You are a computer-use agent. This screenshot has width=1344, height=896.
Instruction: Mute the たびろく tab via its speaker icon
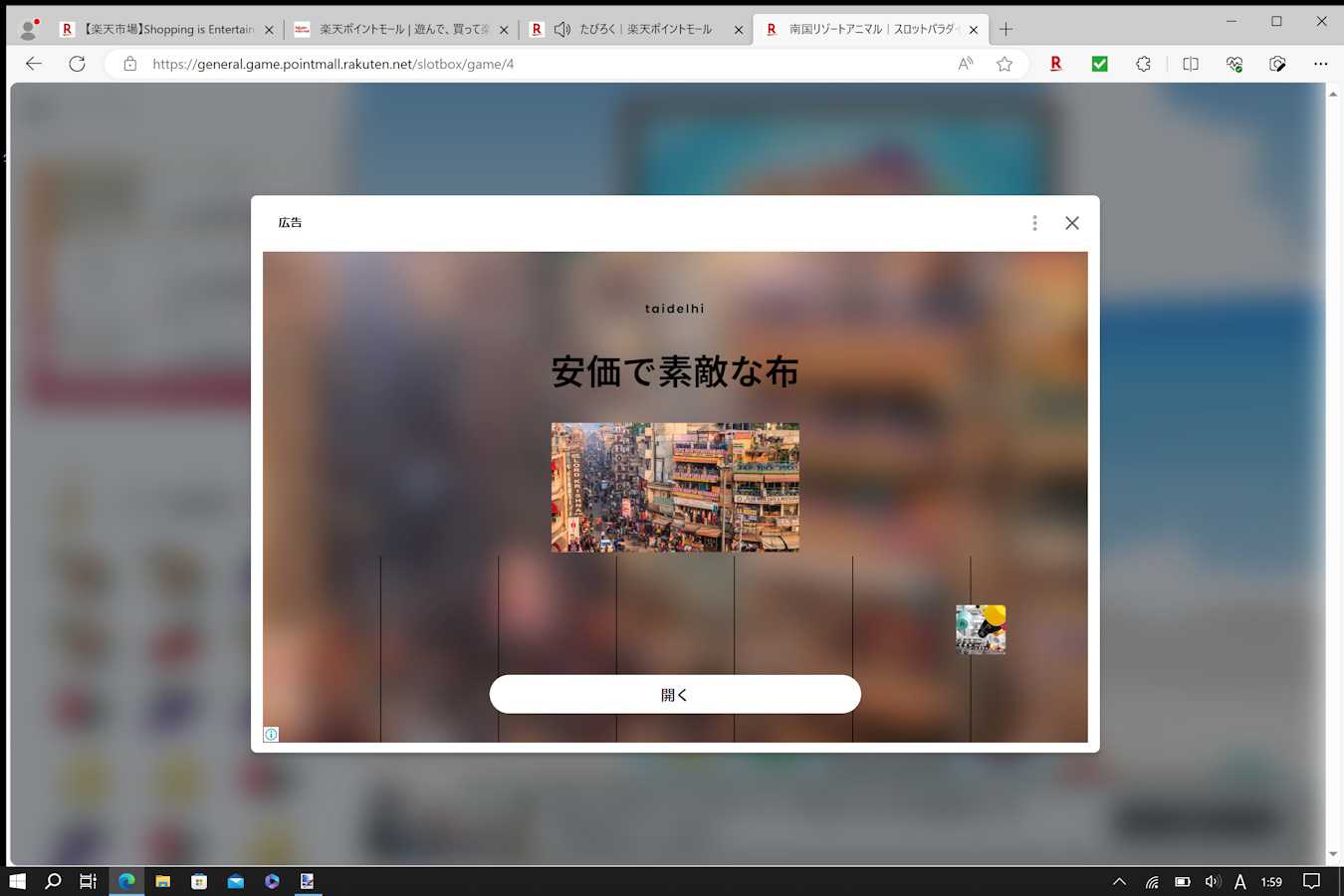pyautogui.click(x=562, y=30)
